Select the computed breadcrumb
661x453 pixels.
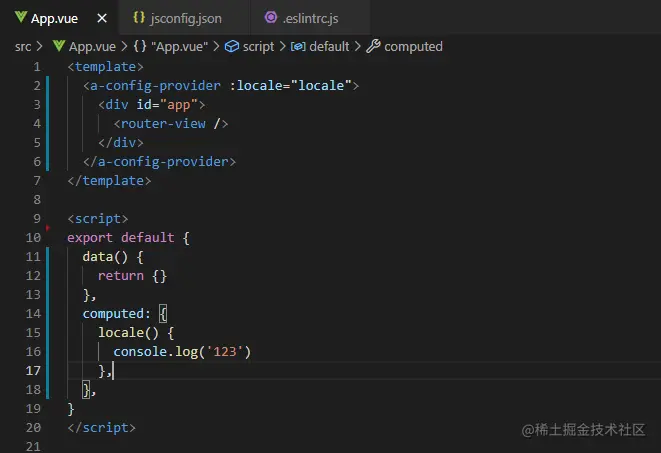coord(414,46)
